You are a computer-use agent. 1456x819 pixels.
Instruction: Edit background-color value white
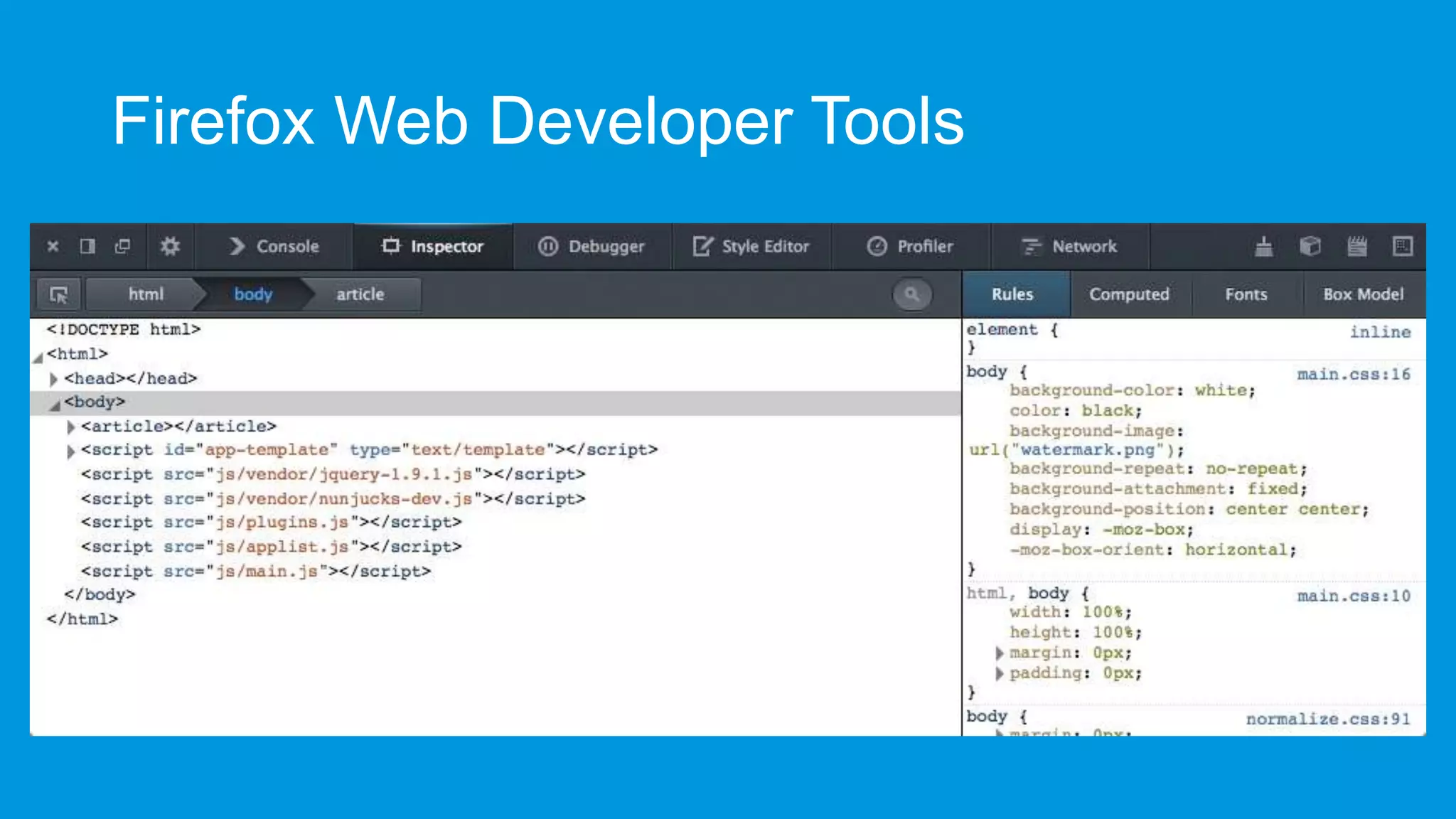click(x=1221, y=390)
